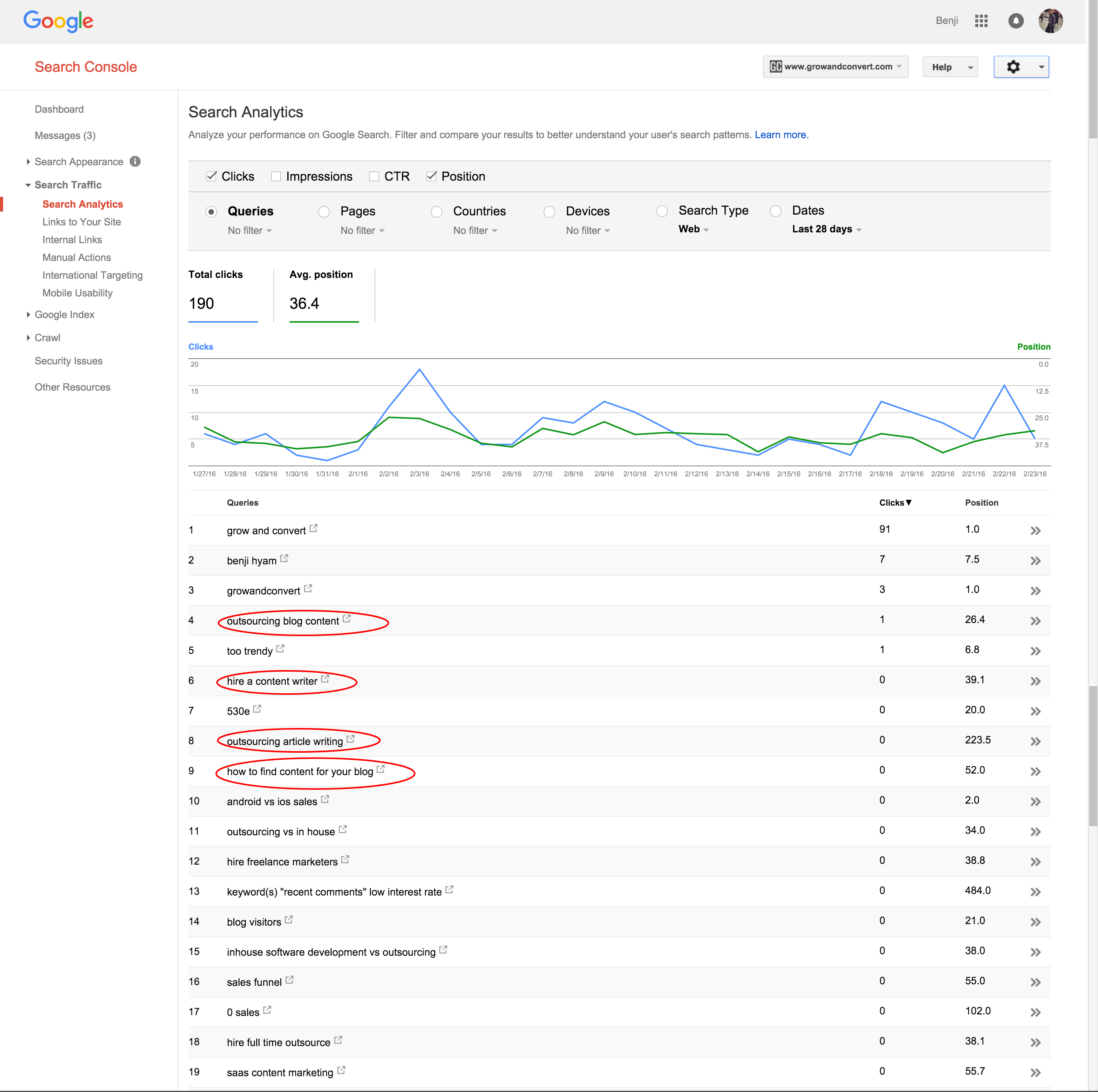1098x1092 pixels.
Task: Open the www.growandconvert.com property dropdown
Action: coord(835,66)
